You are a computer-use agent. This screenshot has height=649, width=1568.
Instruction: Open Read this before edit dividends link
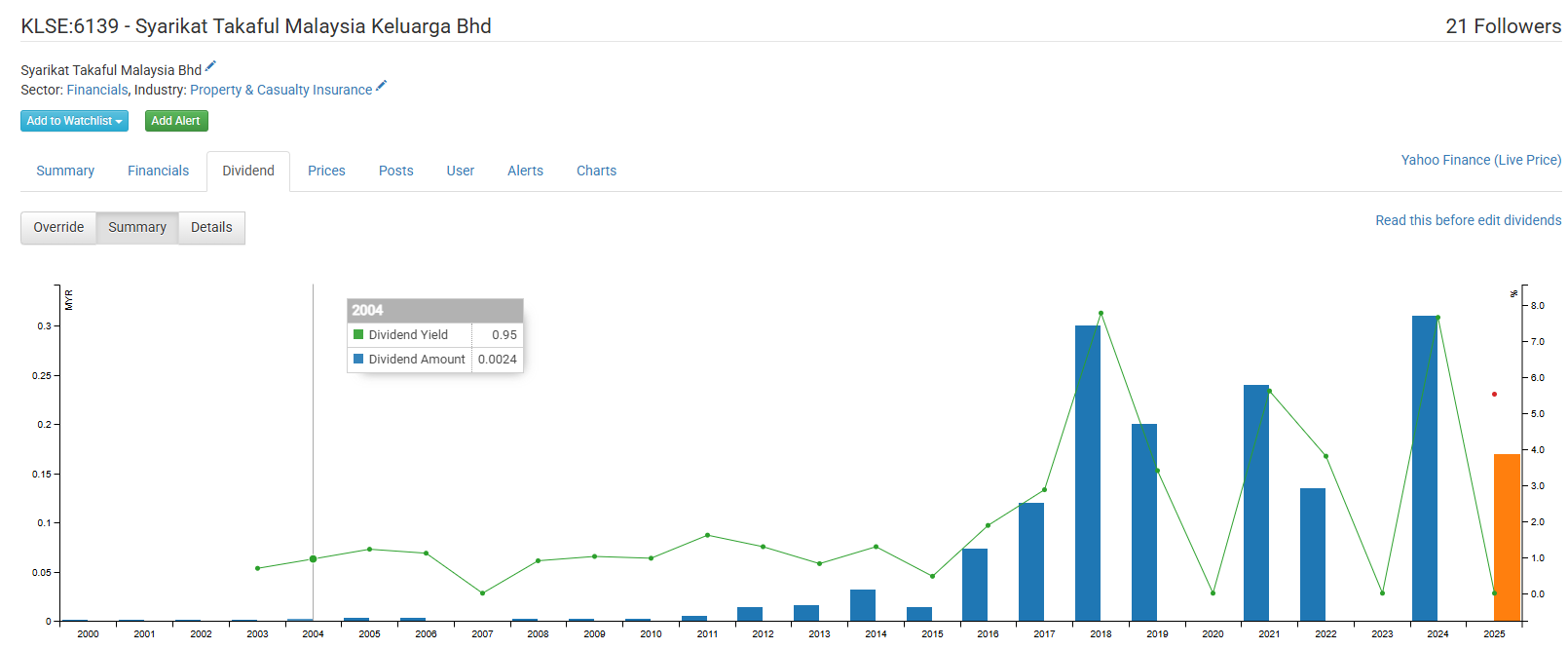[x=1468, y=220]
